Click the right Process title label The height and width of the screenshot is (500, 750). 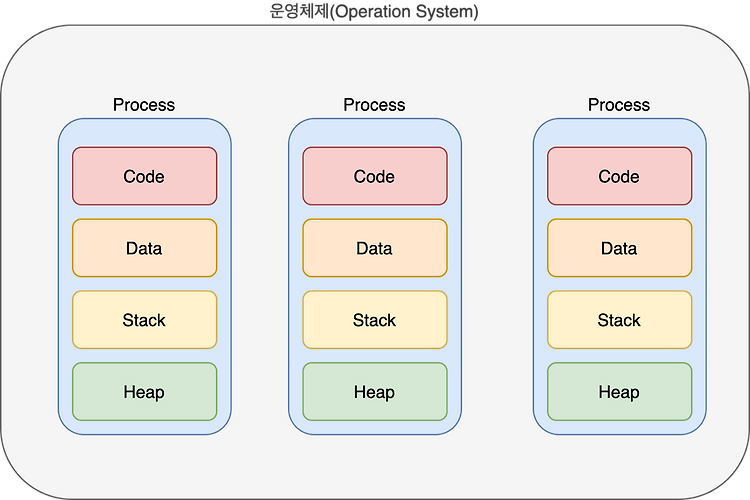coord(619,105)
